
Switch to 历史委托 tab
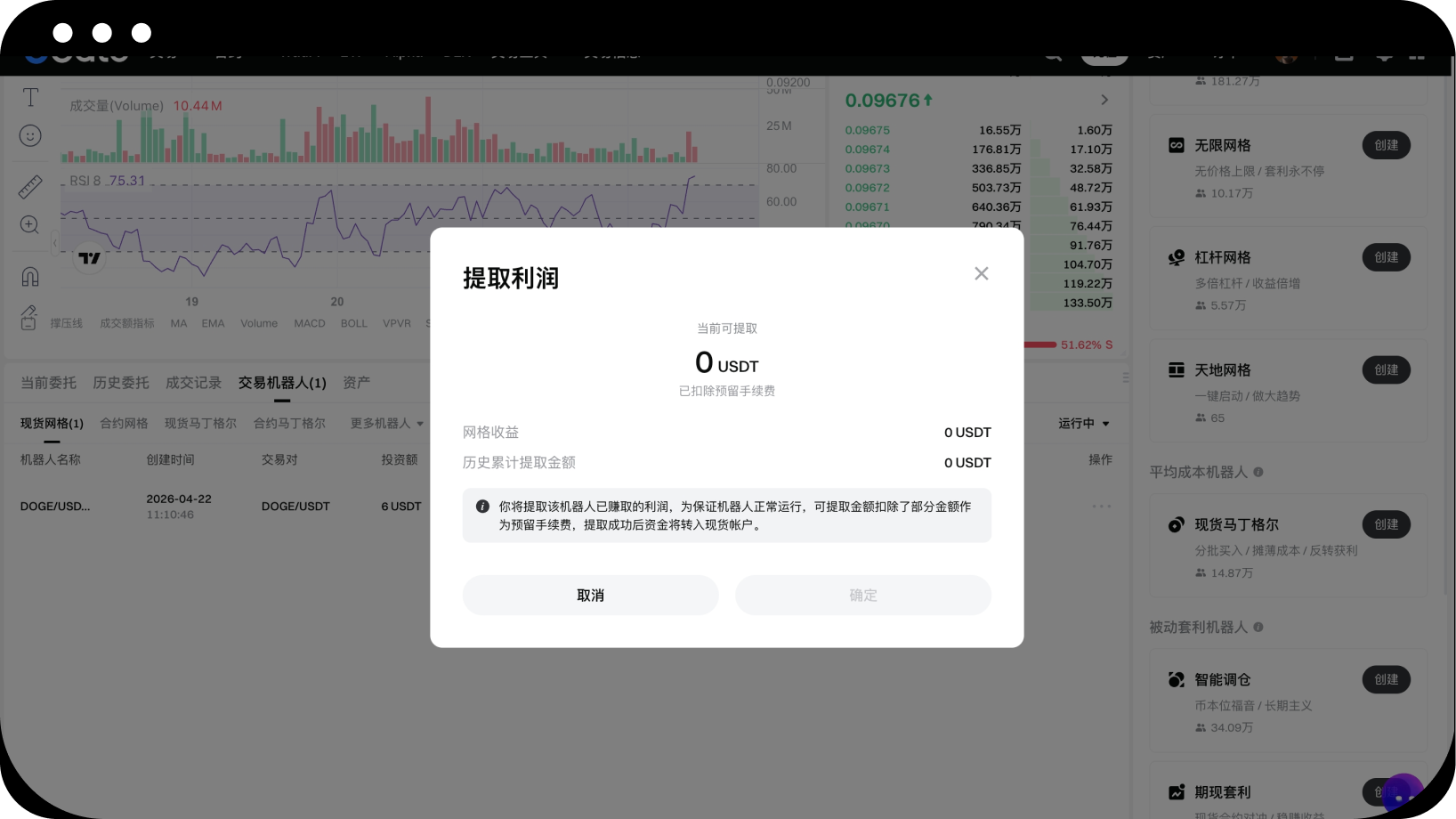tap(121, 383)
